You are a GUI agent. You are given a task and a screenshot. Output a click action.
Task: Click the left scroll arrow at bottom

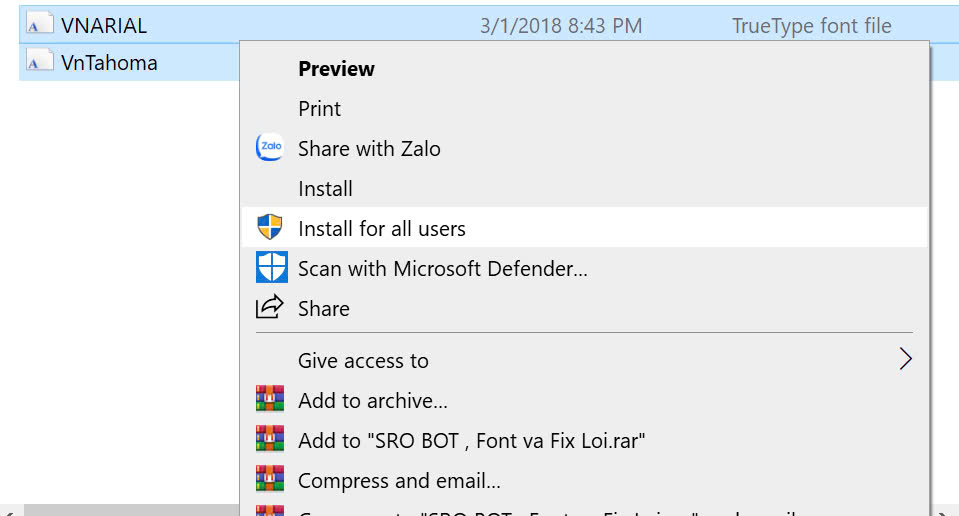click(x=9, y=511)
